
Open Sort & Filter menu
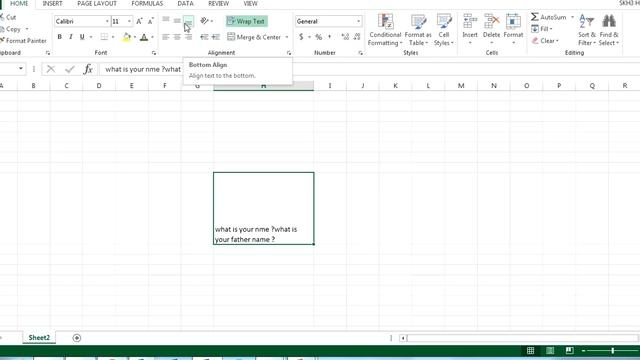pos(587,29)
